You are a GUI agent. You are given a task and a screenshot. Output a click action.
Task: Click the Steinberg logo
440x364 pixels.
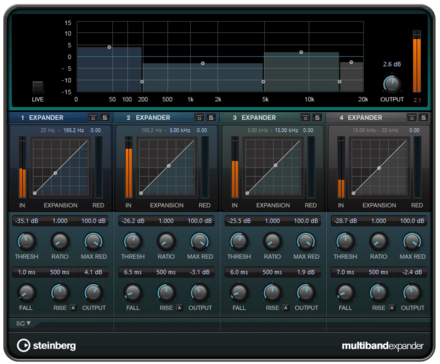(x=46, y=345)
